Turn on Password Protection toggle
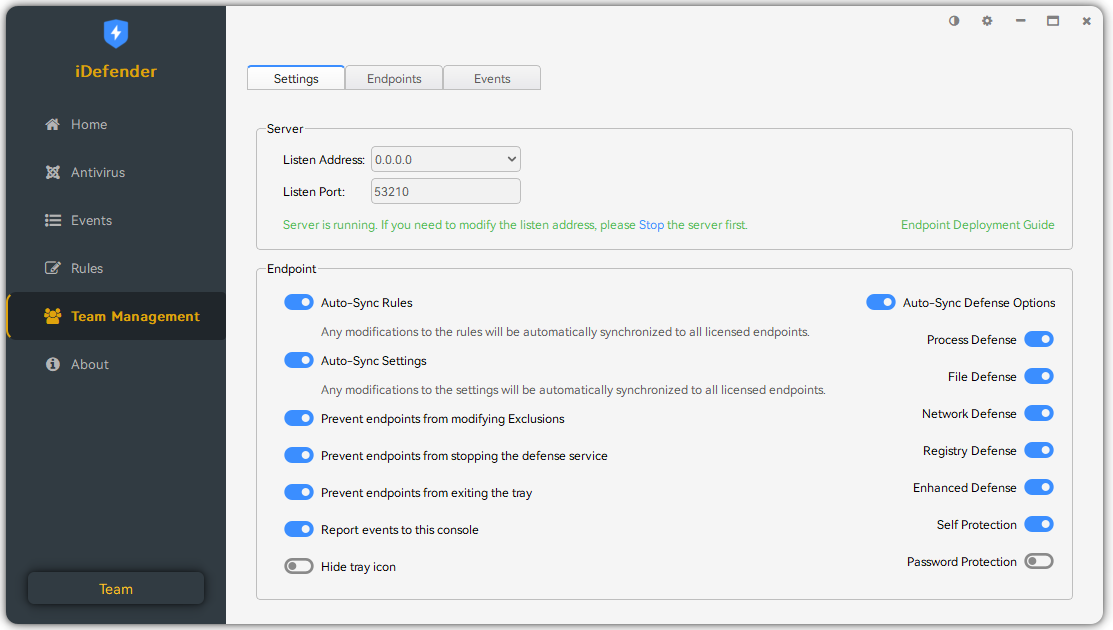This screenshot has height=630, width=1113. (x=1039, y=562)
